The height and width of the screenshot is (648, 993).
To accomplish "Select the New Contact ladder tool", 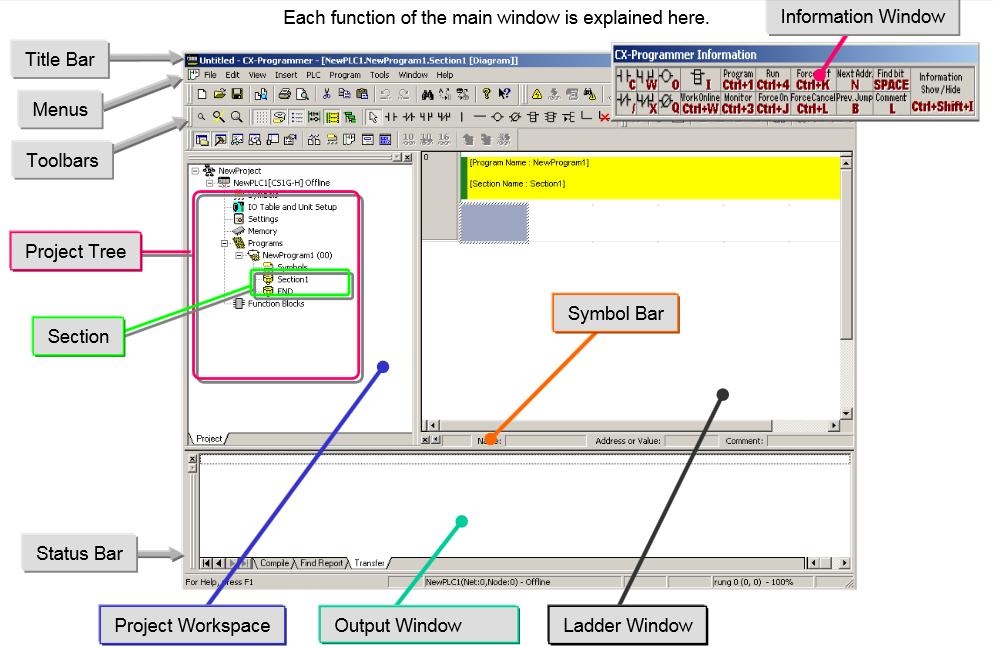I will click(x=391, y=117).
